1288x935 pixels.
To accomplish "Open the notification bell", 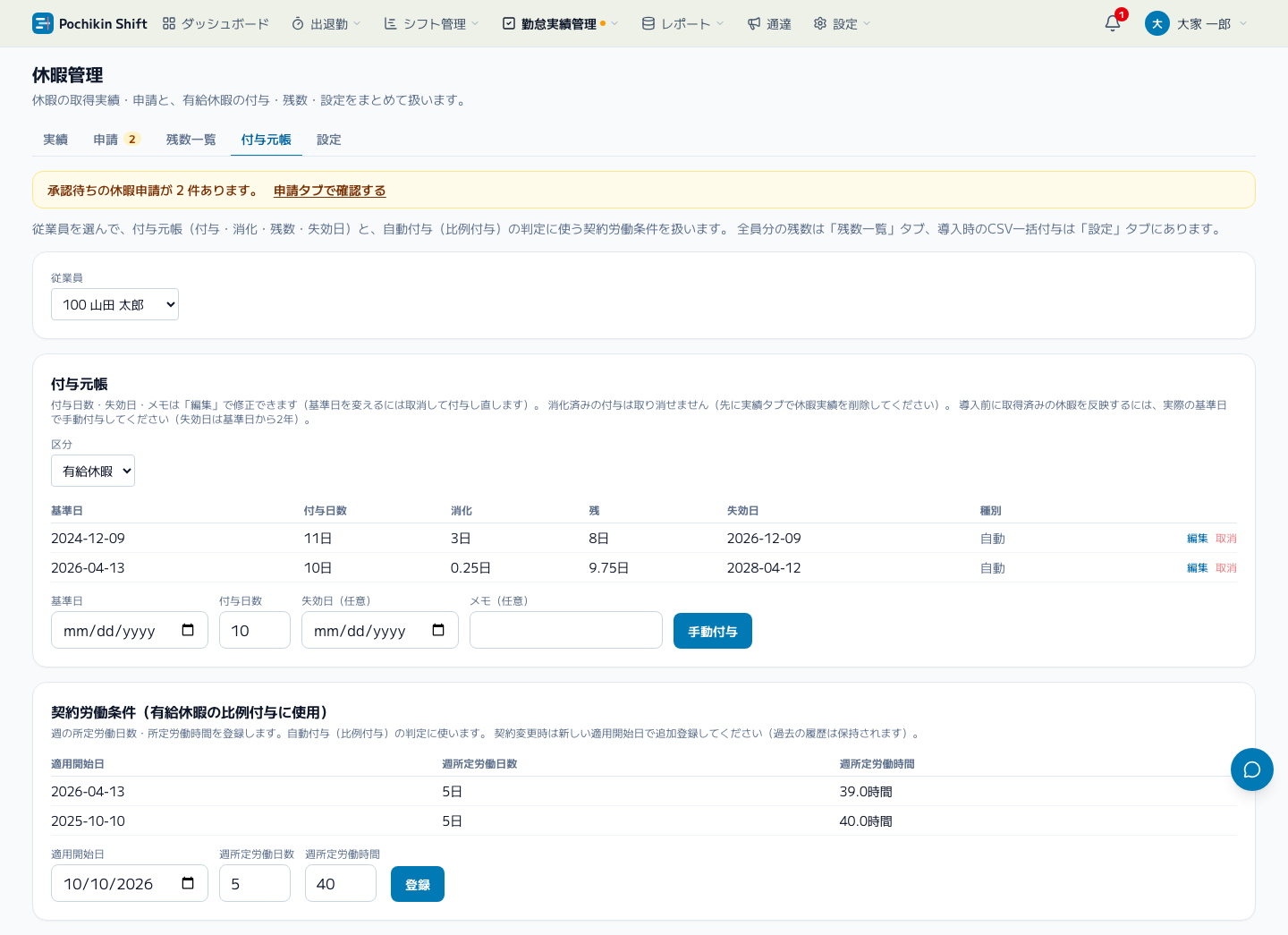I will click(x=1113, y=23).
